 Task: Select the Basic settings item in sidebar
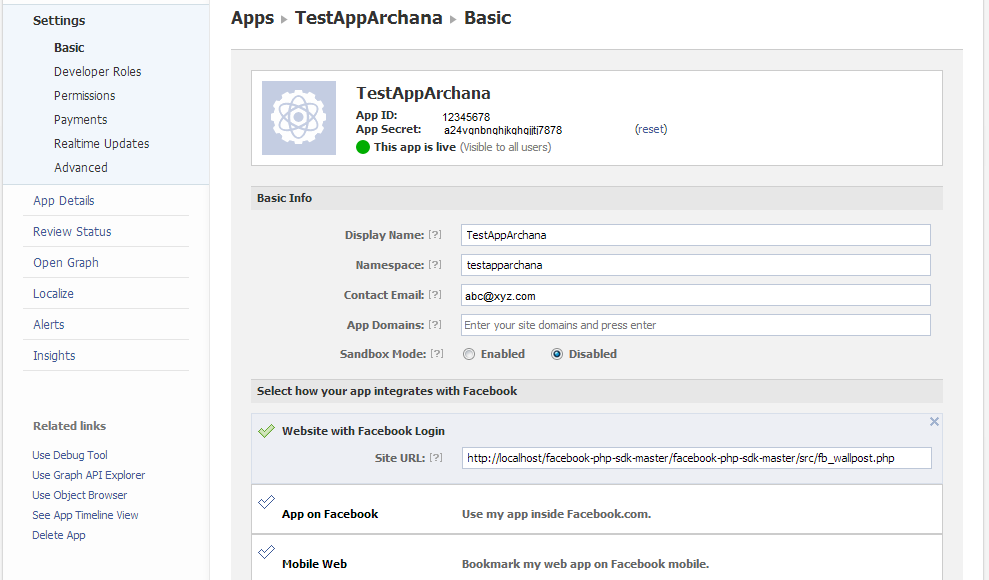coord(69,47)
